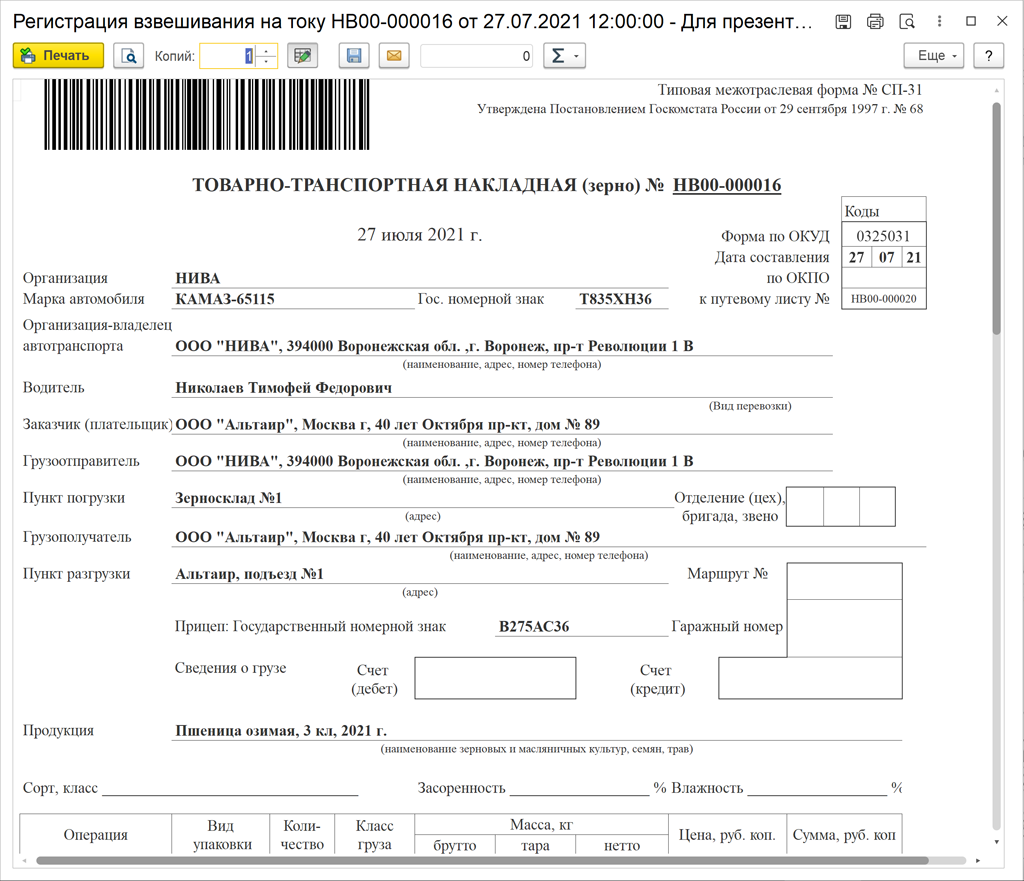Toggle document edit mode icon in toolbar
The width and height of the screenshot is (1024, 881).
(302, 56)
